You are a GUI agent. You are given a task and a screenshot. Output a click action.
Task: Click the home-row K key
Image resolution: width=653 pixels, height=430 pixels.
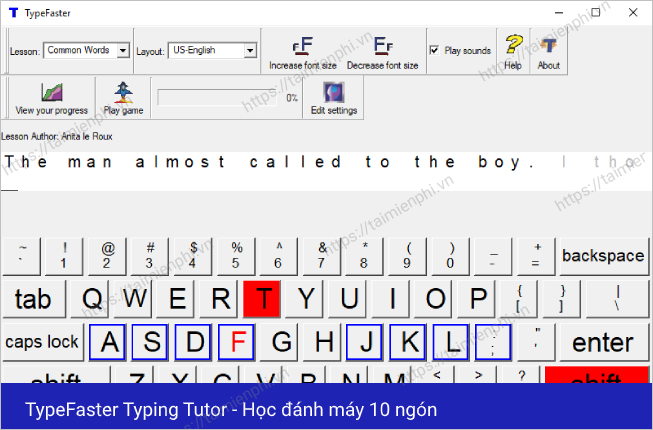click(x=408, y=342)
